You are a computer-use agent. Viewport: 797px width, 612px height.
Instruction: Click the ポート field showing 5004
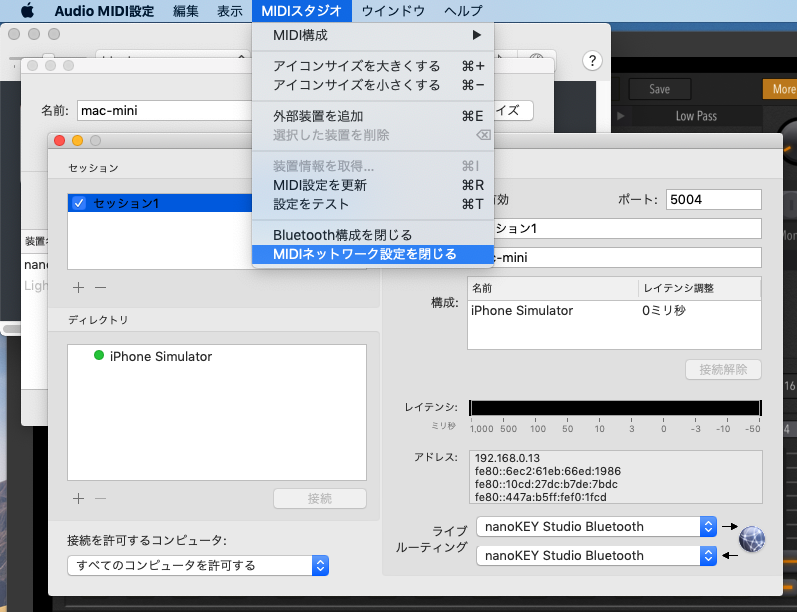pyautogui.click(x=714, y=199)
